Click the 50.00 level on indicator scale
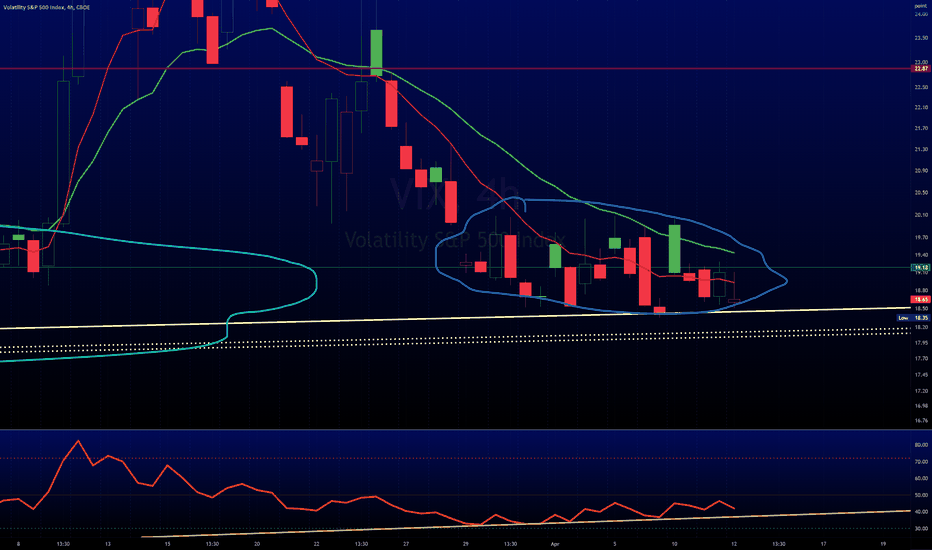This screenshot has height=550, width=932. [921, 495]
